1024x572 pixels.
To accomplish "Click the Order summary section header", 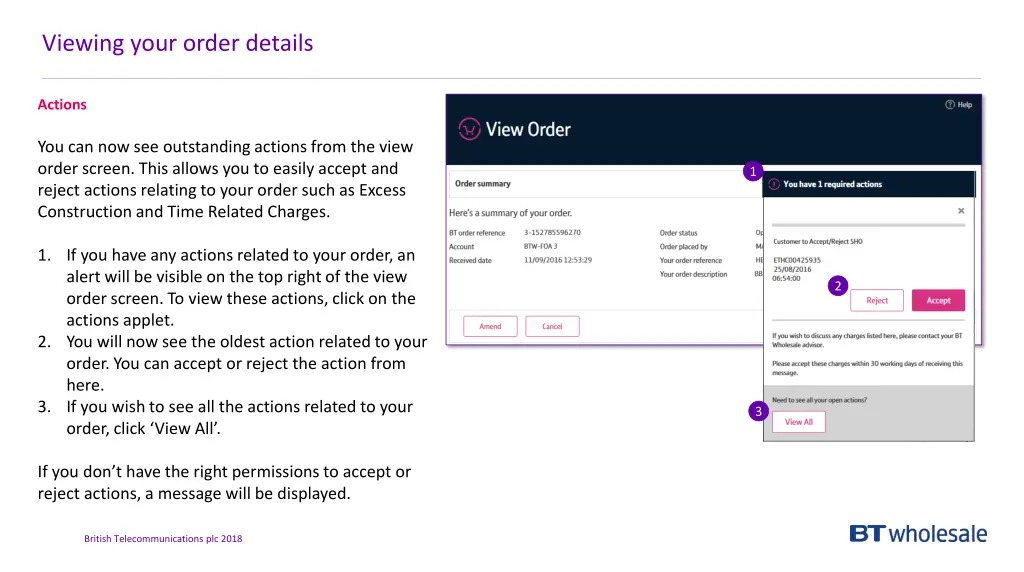I will point(483,184).
